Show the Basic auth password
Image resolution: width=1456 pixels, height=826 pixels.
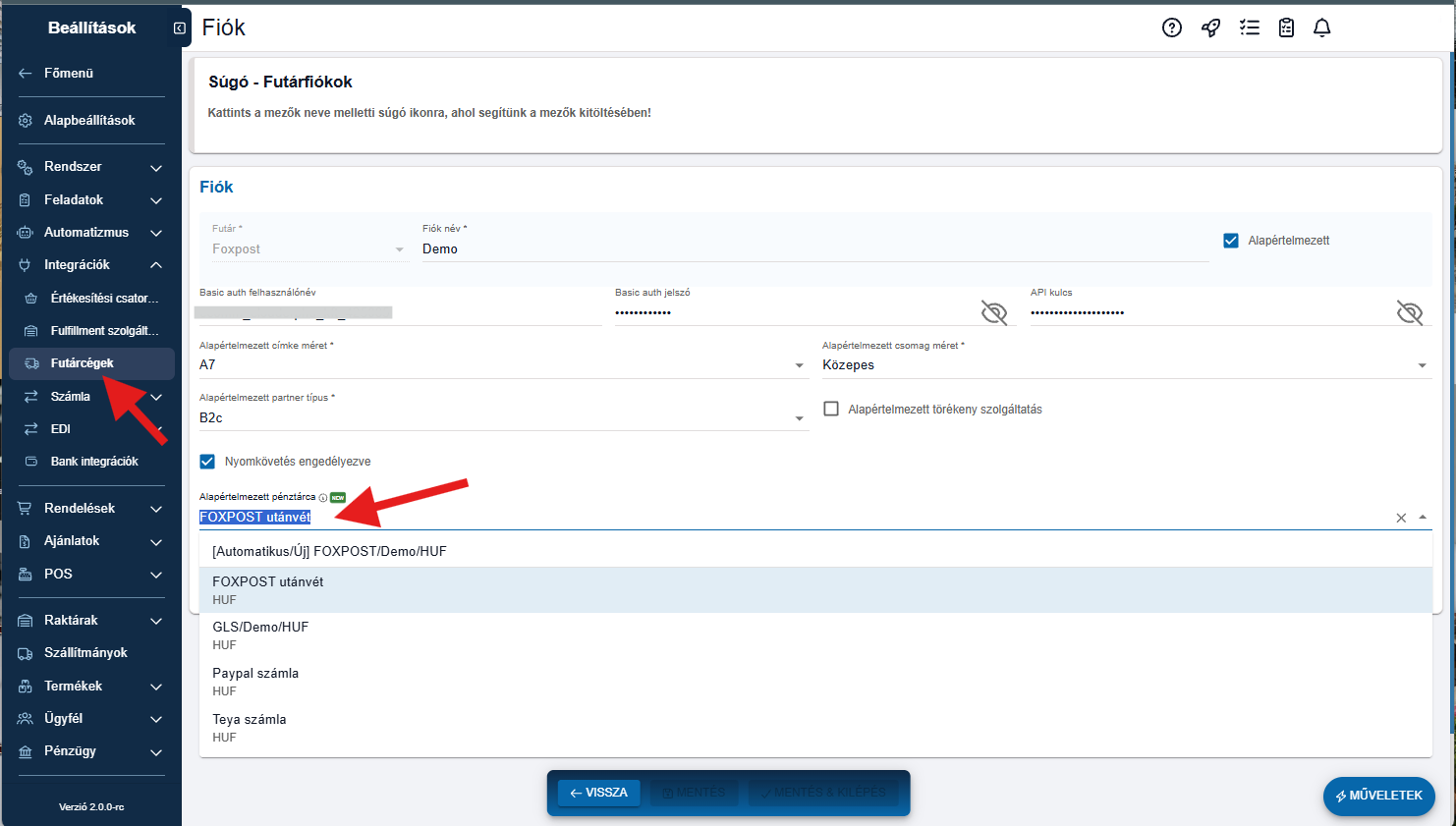994,312
